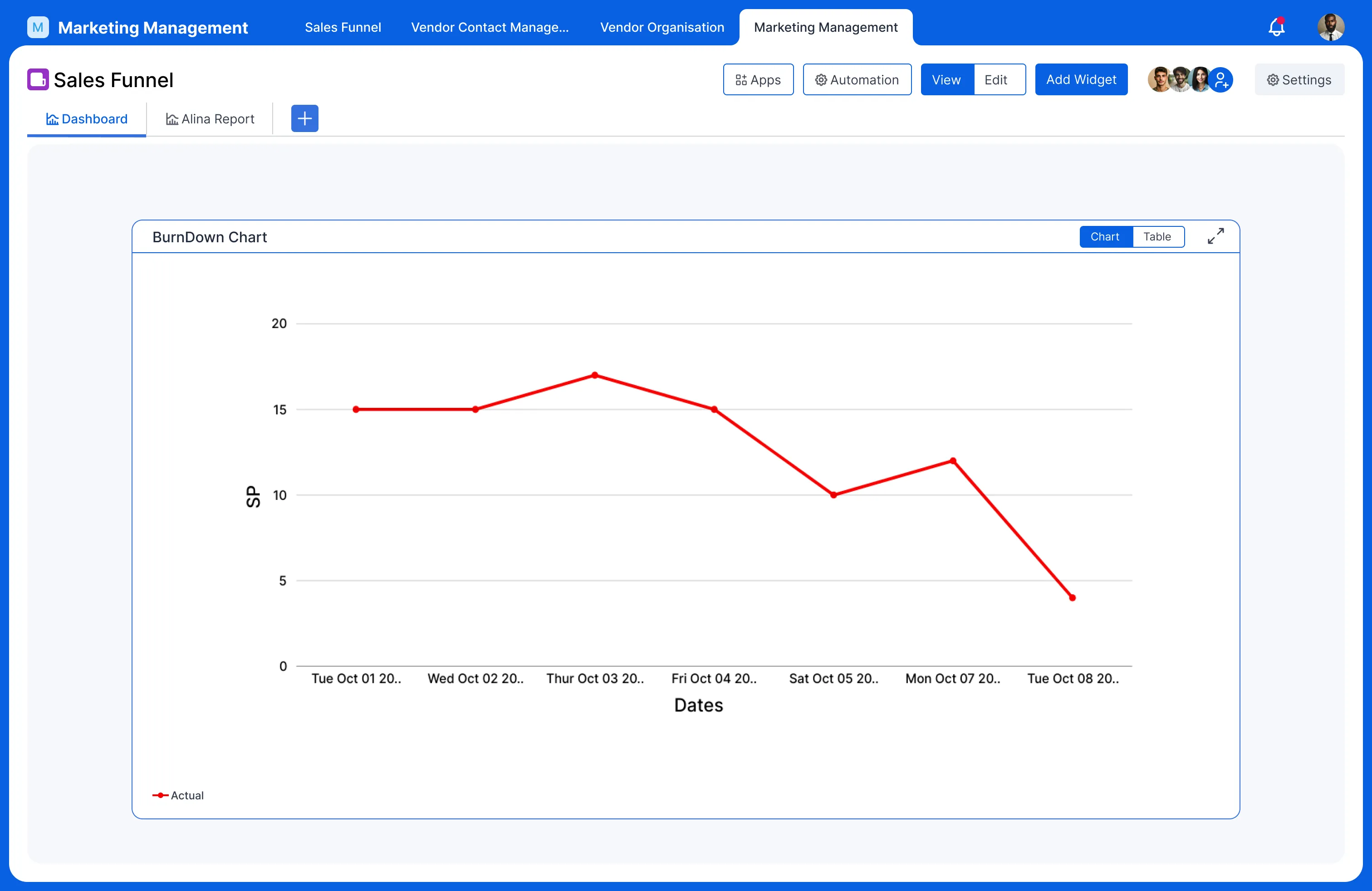This screenshot has height=891, width=1372.
Task: Toggle the Actual series legend entry
Action: pyautogui.click(x=178, y=795)
